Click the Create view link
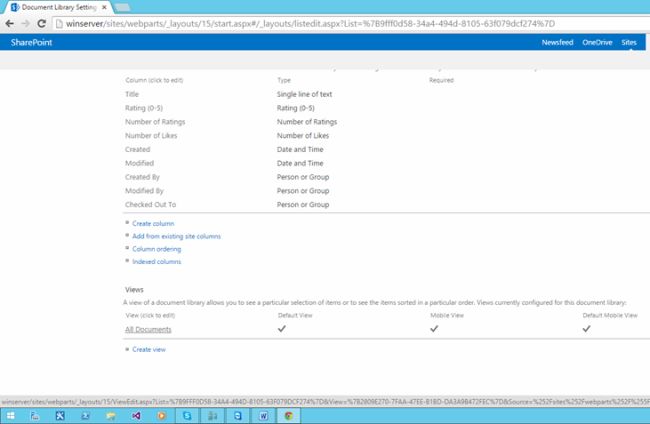The width and height of the screenshot is (650, 424). 149,349
